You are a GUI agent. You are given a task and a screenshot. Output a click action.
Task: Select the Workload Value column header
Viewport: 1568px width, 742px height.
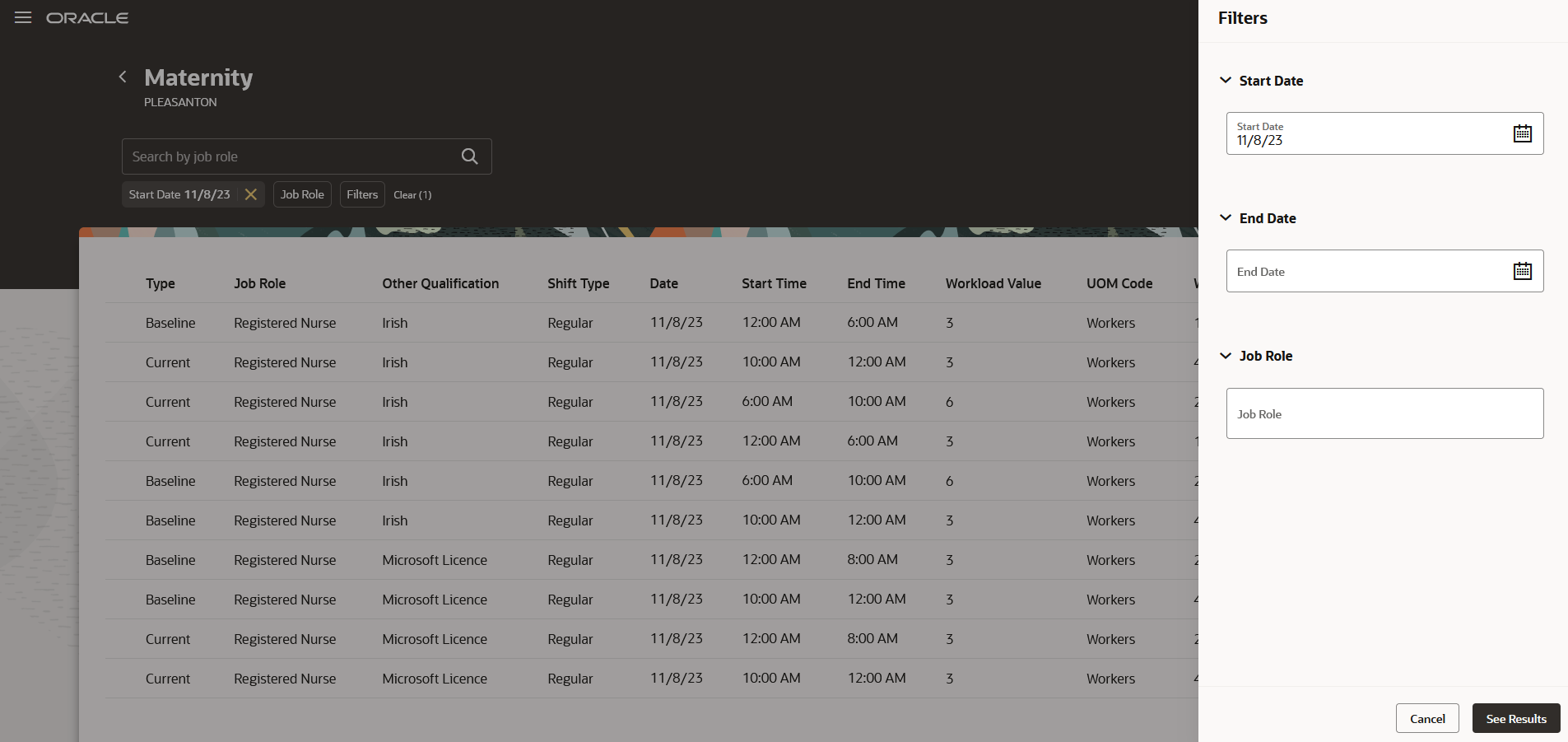point(993,283)
